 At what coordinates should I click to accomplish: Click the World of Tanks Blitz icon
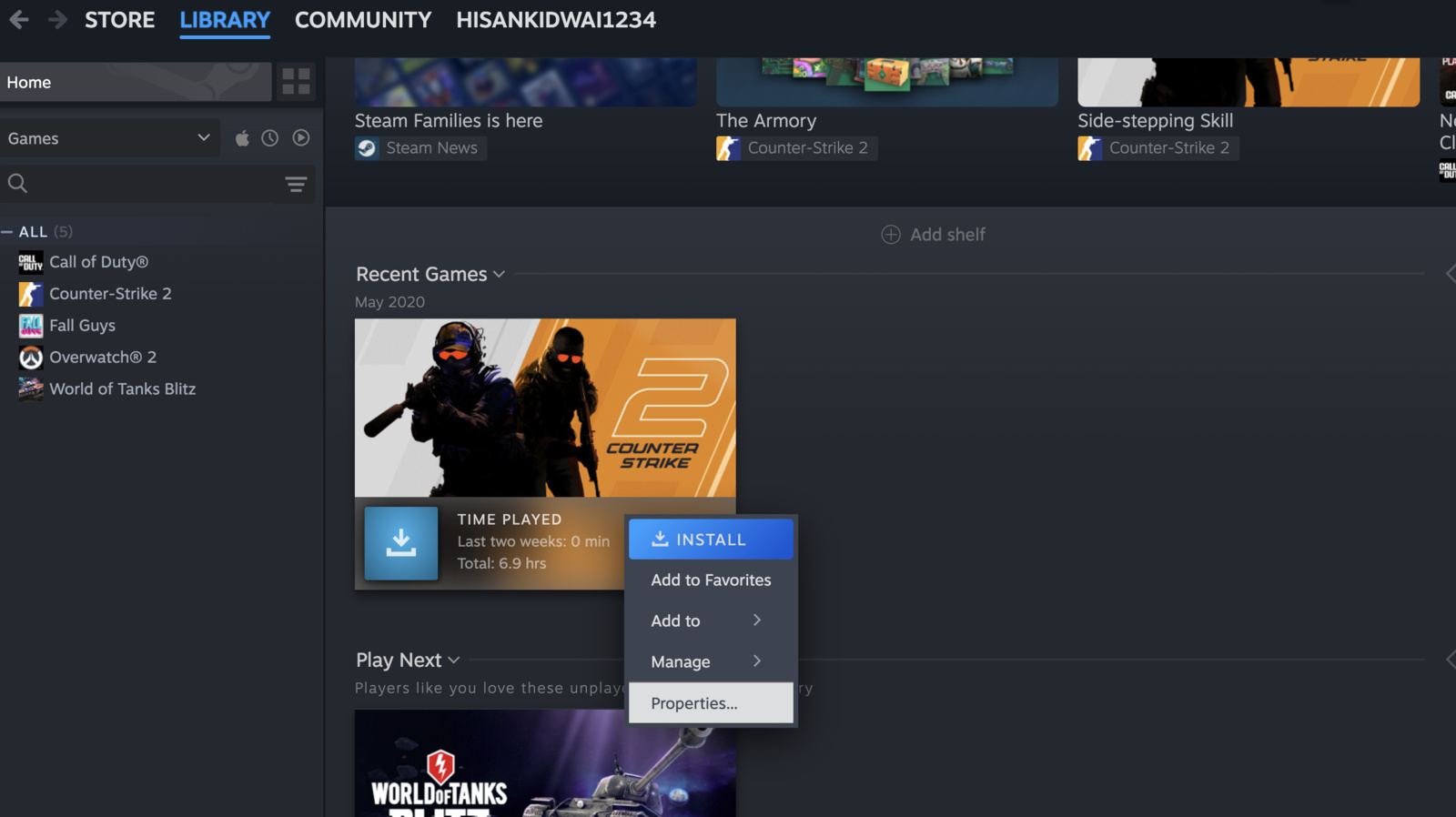coord(31,389)
